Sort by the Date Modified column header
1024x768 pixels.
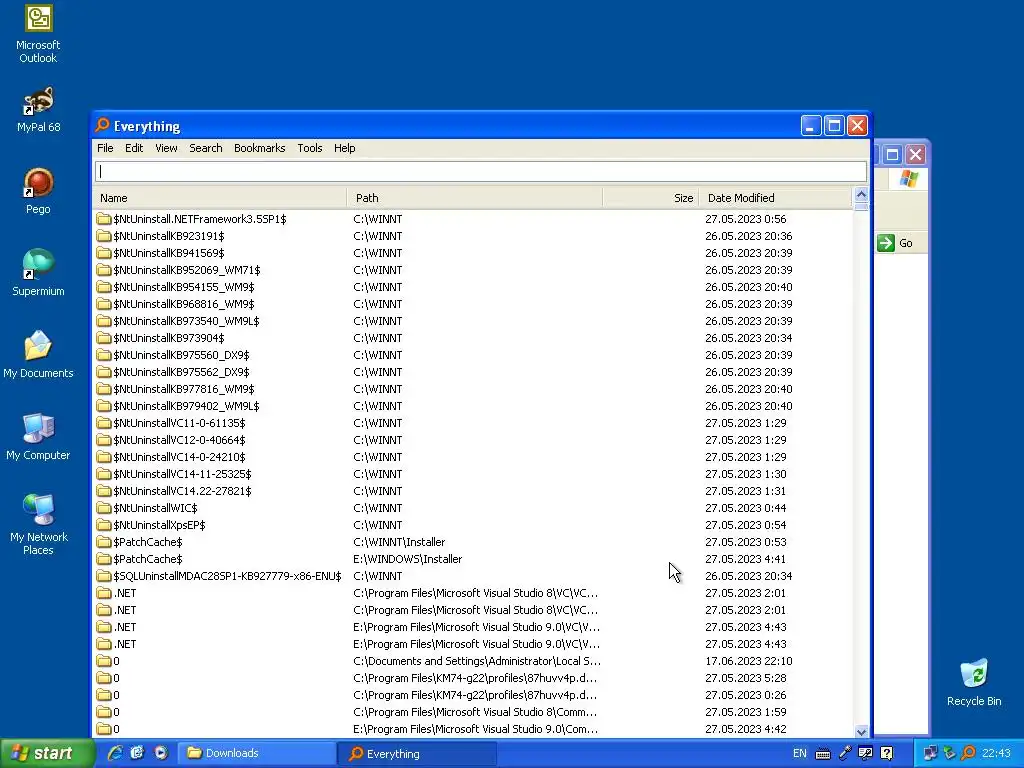click(776, 198)
